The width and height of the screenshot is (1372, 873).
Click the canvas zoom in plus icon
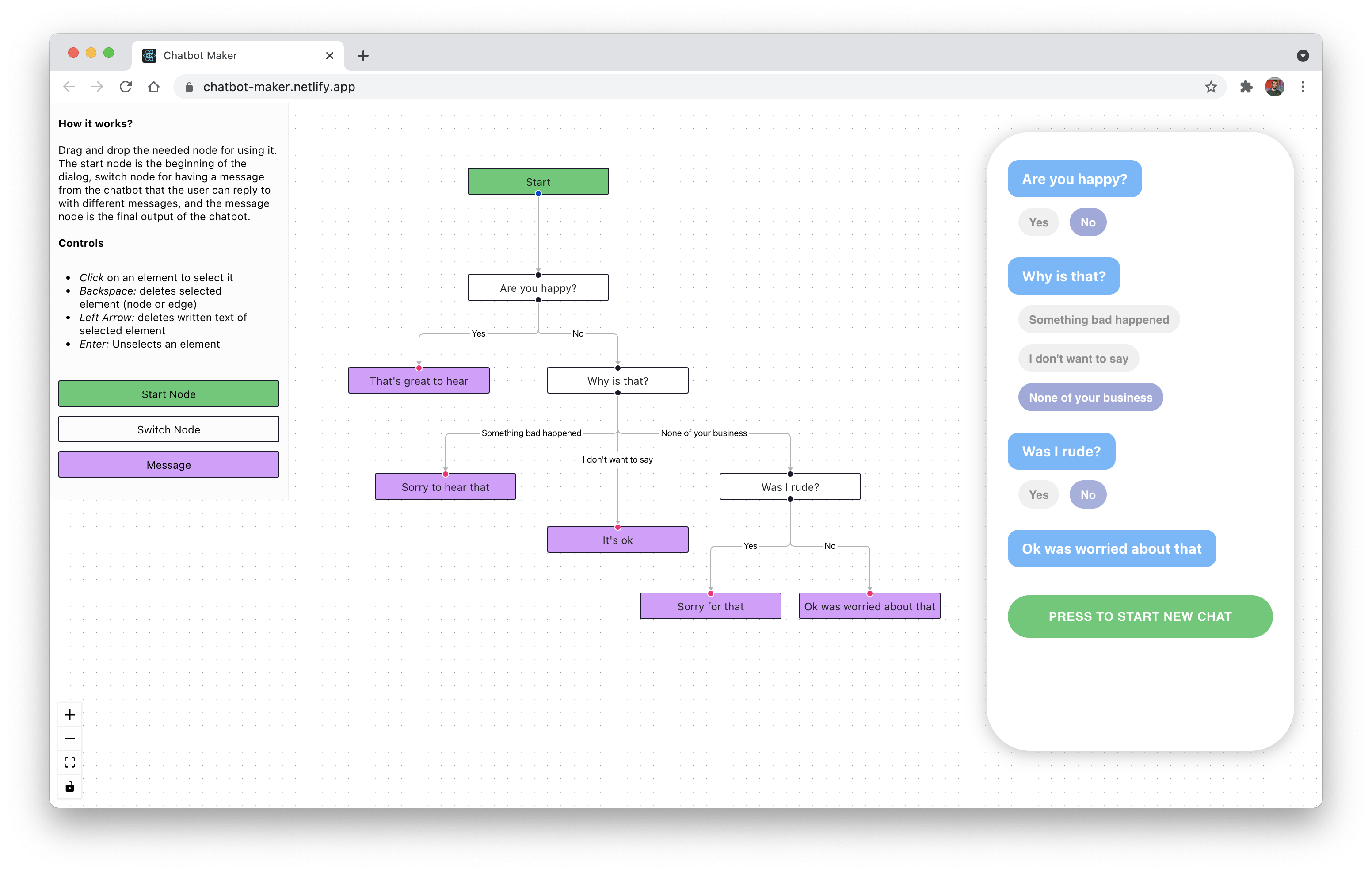(69, 715)
